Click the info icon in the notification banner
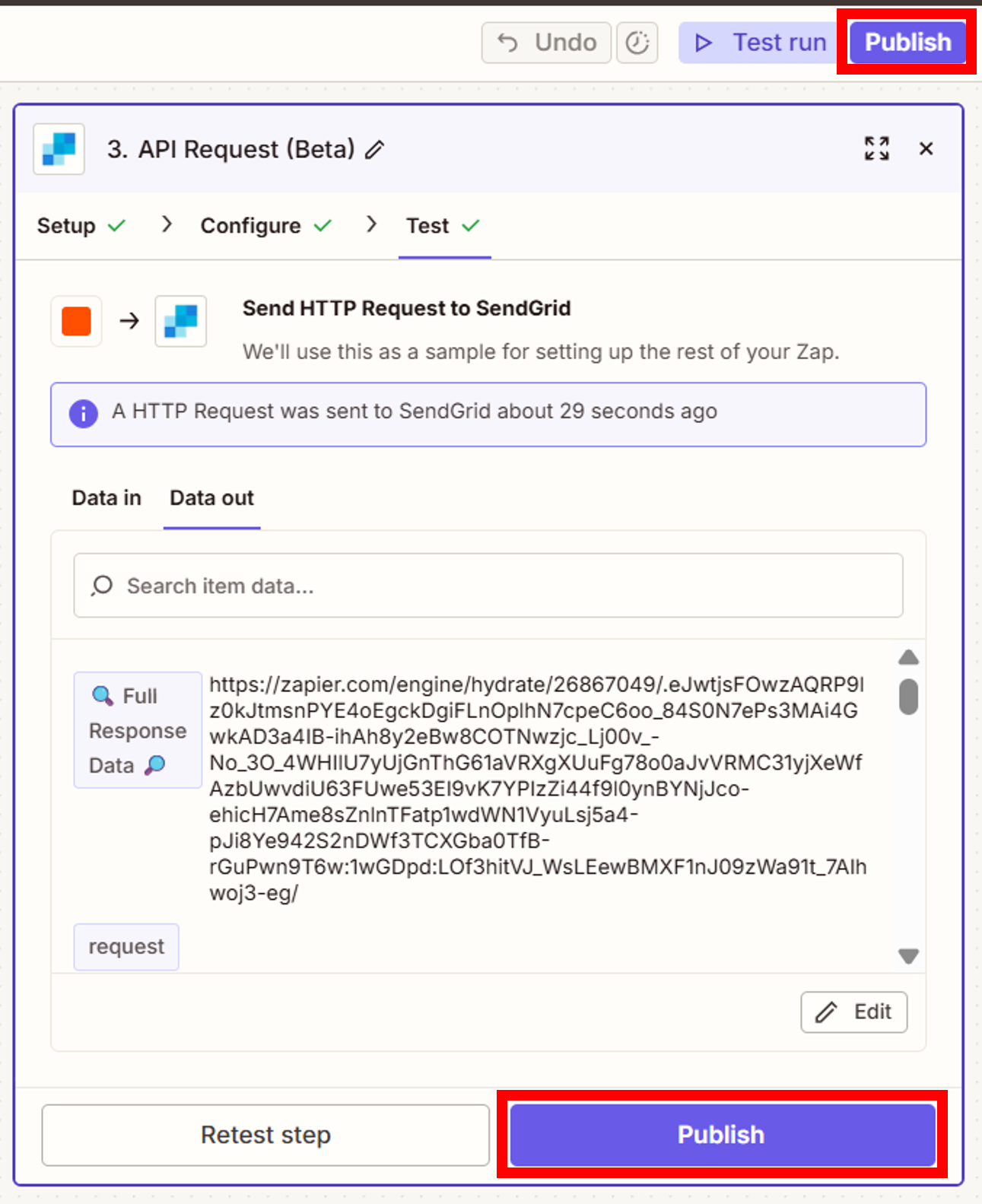 click(x=84, y=414)
